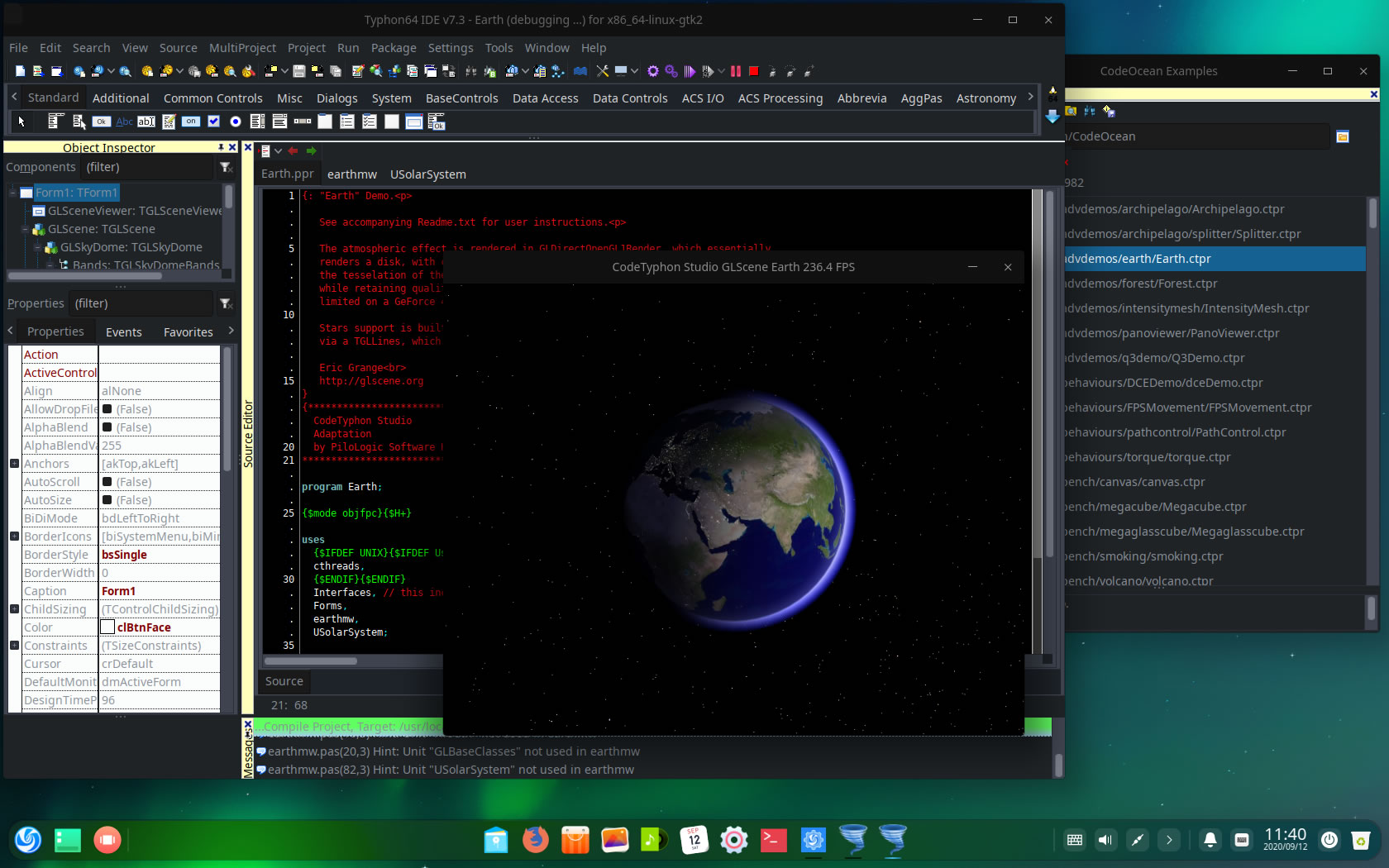Pick the TMemo component icon

169,122
